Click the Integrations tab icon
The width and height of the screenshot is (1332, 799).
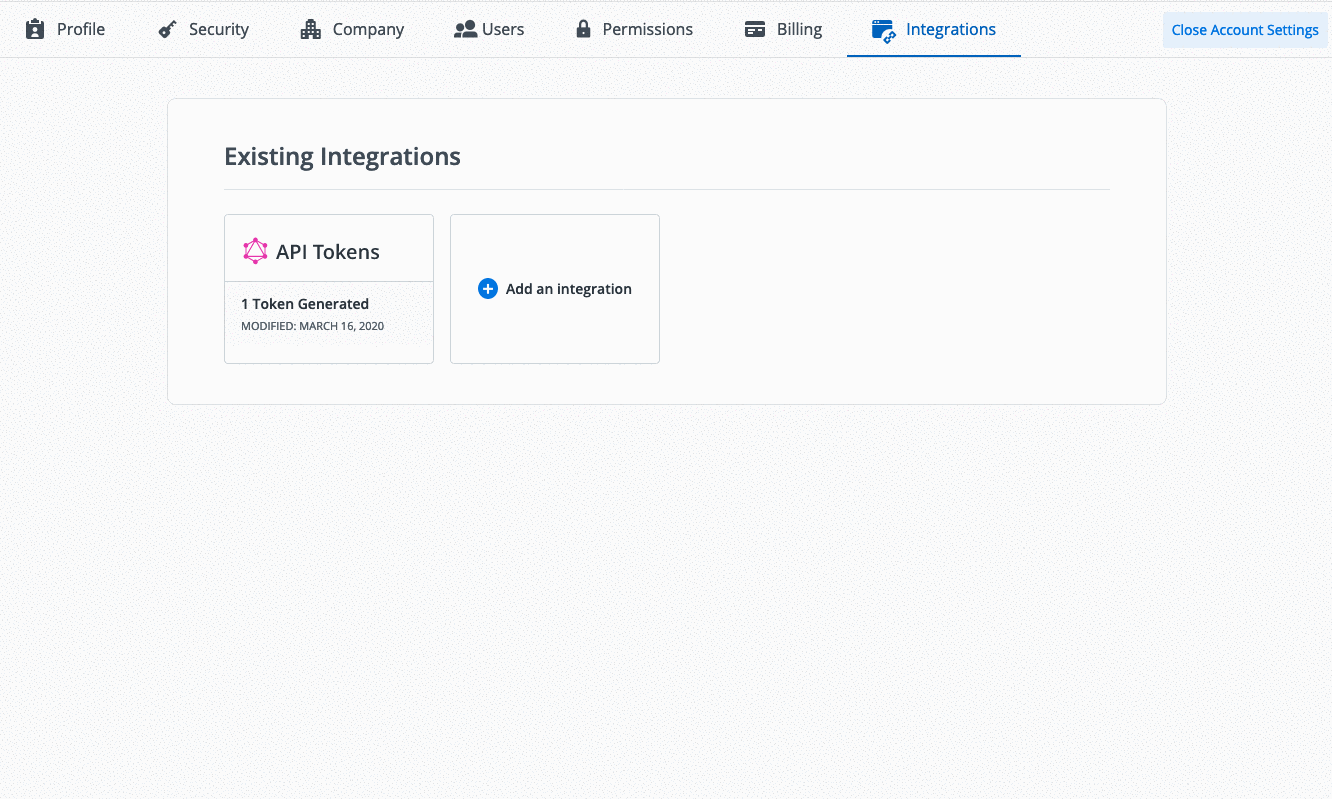[884, 29]
